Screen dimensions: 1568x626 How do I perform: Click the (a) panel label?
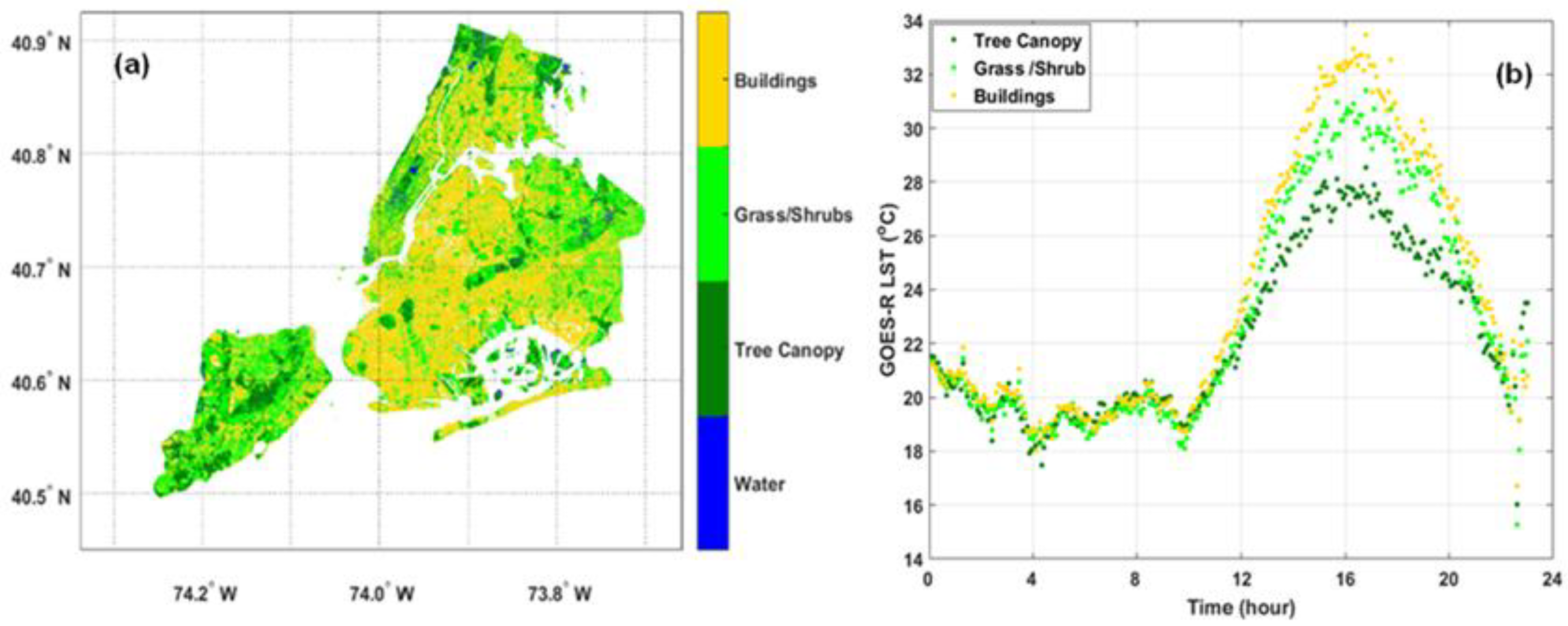(x=131, y=66)
